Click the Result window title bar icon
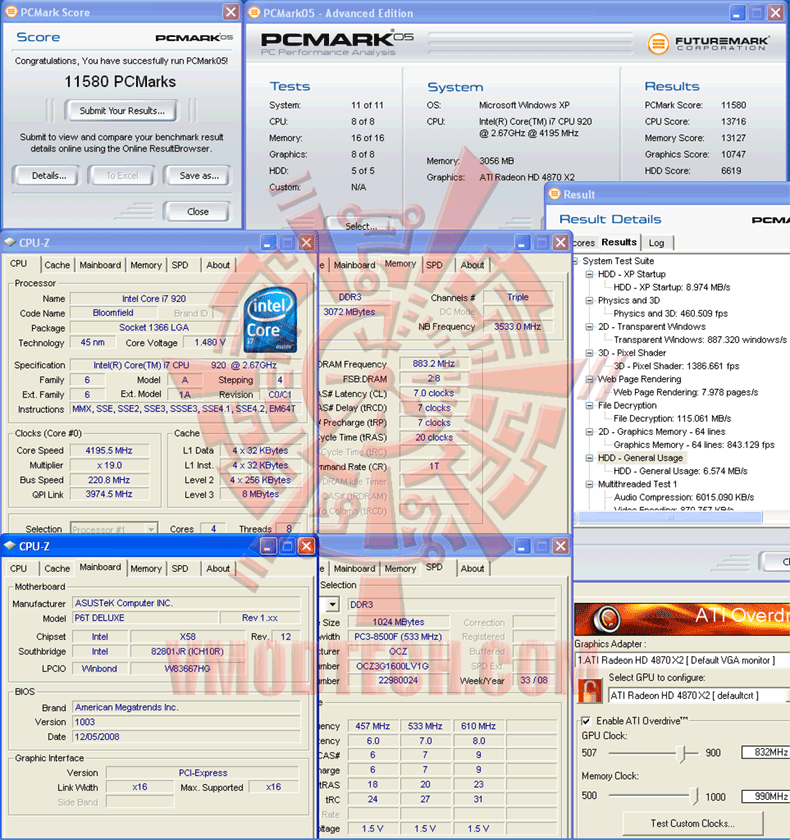Image resolution: width=790 pixels, height=840 pixels. click(x=555, y=194)
